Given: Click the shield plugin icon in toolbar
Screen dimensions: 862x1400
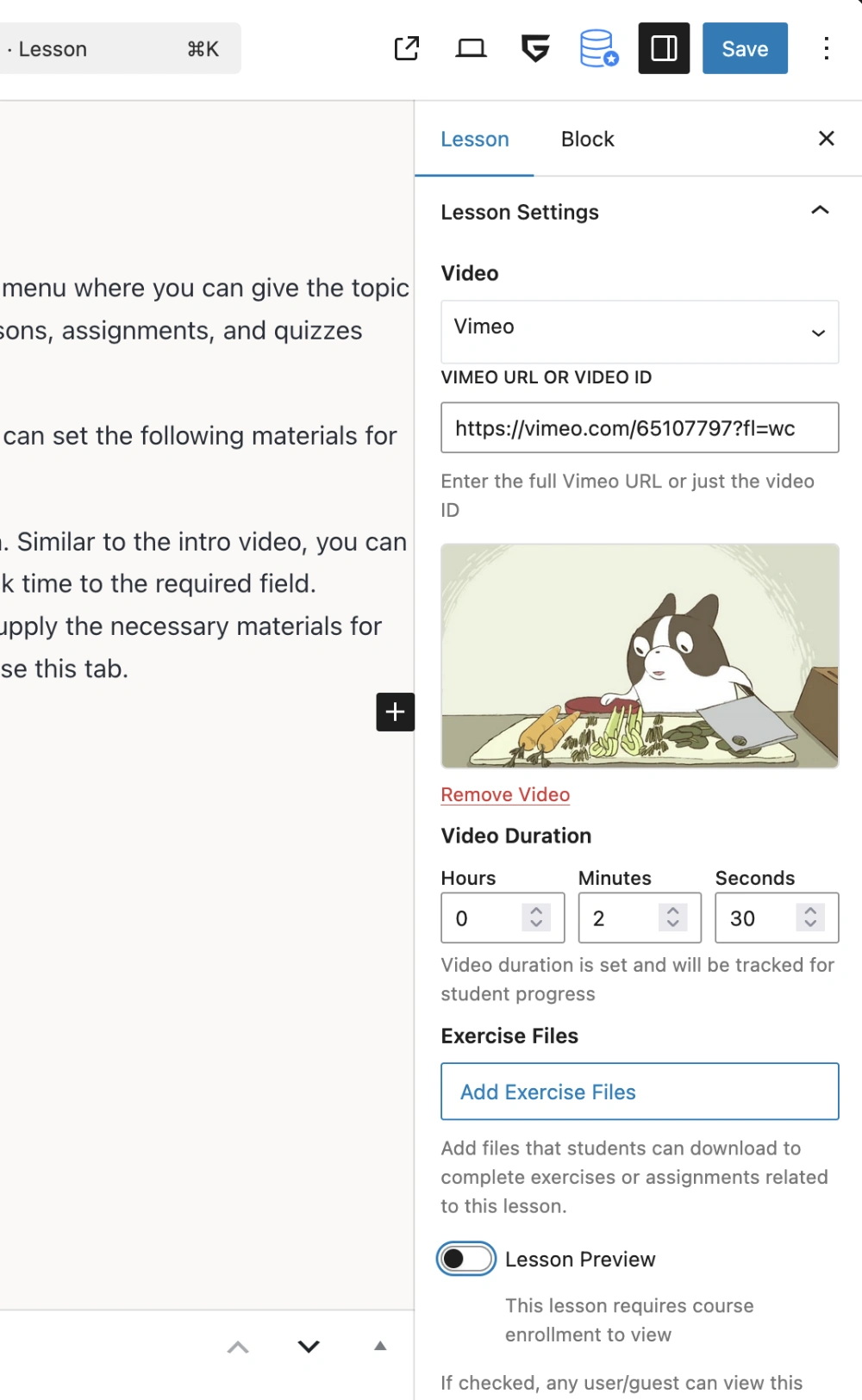Looking at the screenshot, I should click(x=534, y=48).
